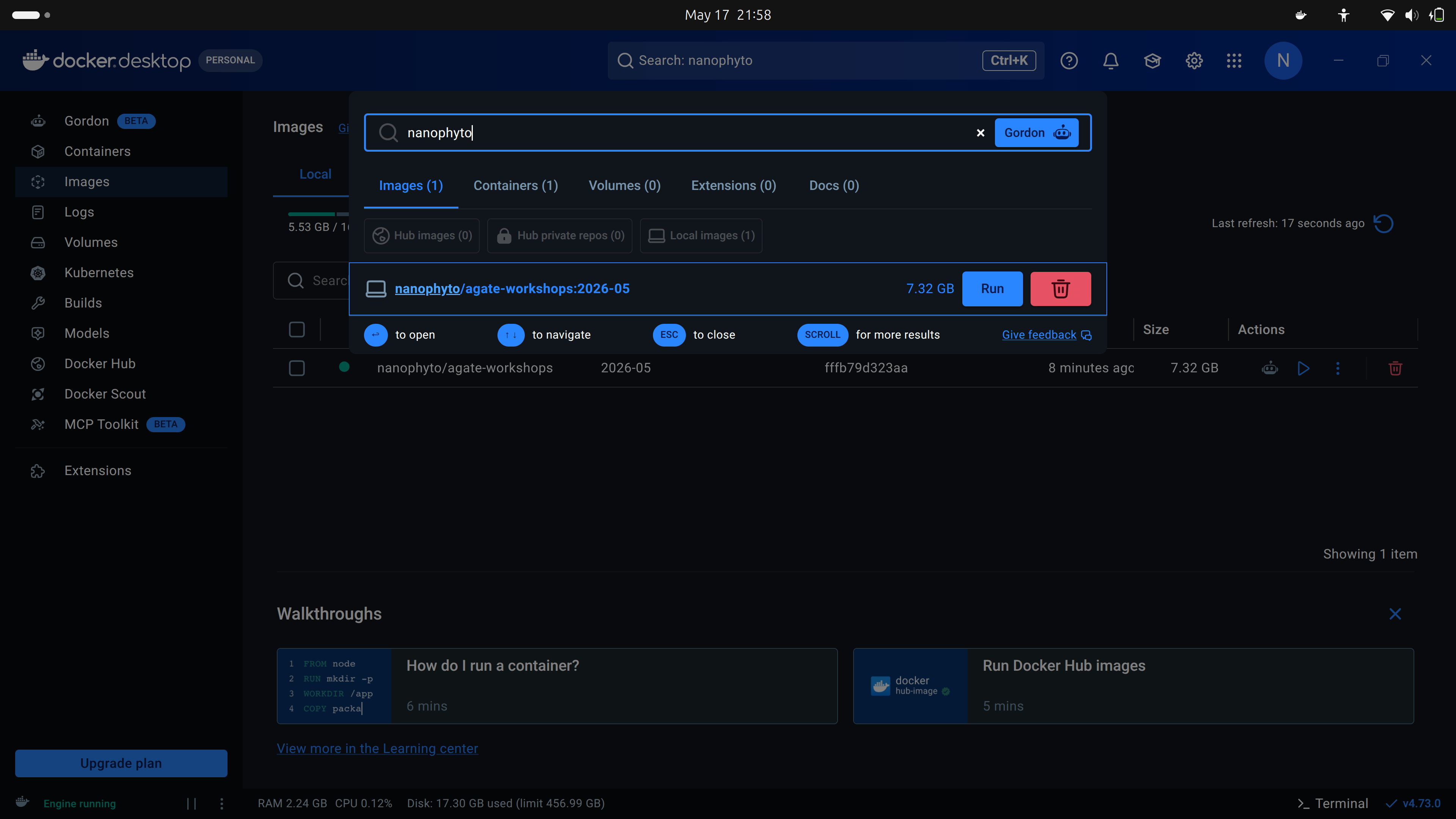Toggle Hub images filter chip
1456x819 pixels.
(422, 236)
